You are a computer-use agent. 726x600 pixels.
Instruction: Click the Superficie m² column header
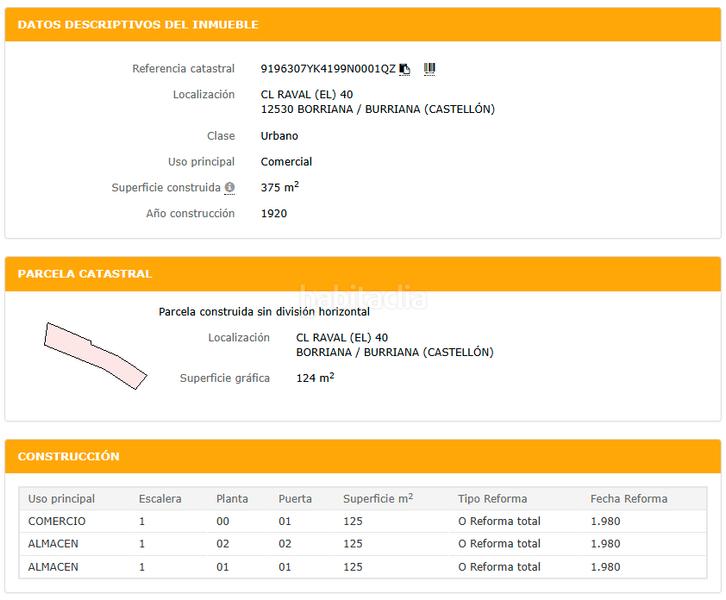click(377, 498)
